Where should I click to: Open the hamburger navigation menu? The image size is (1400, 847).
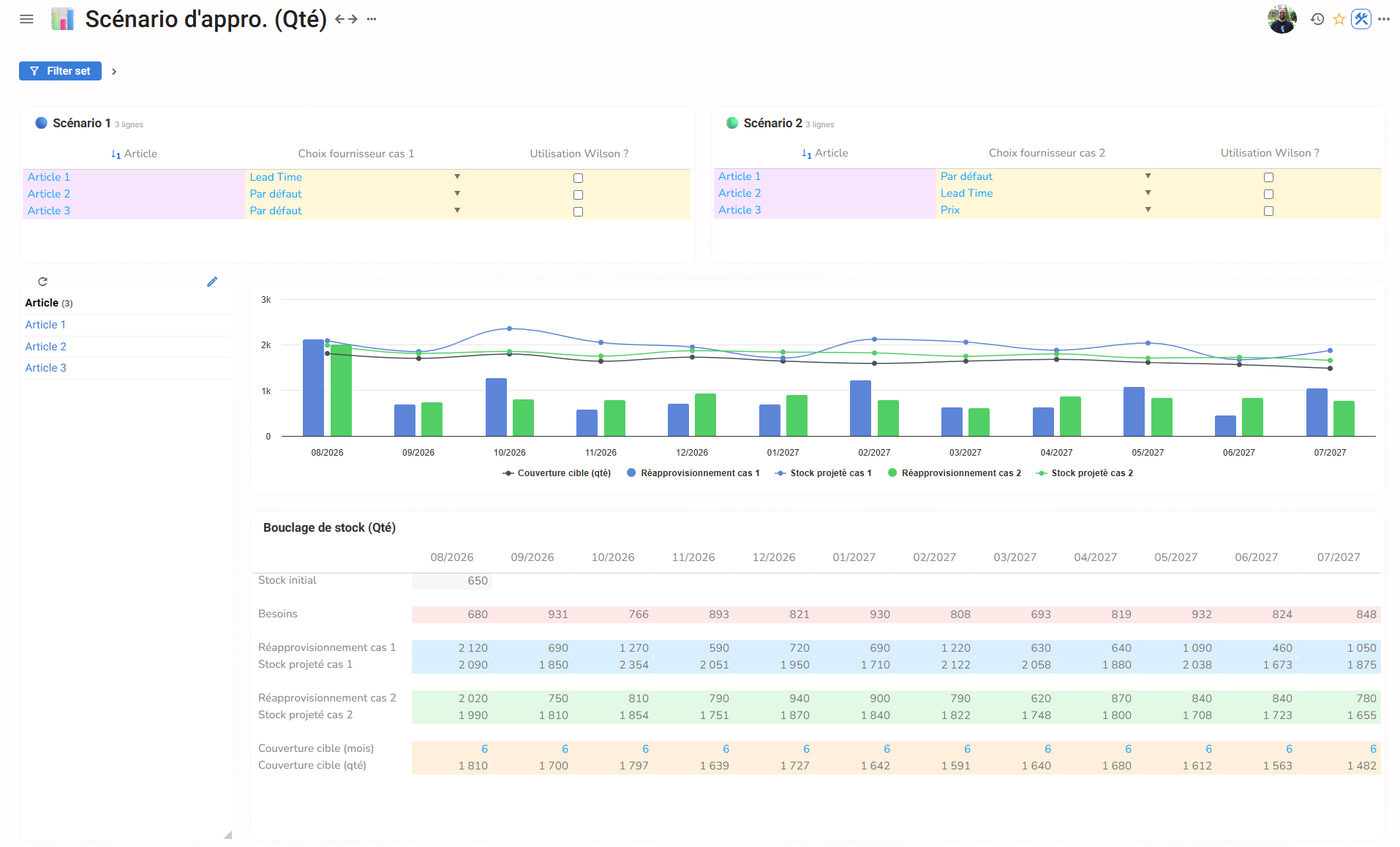pyautogui.click(x=26, y=19)
